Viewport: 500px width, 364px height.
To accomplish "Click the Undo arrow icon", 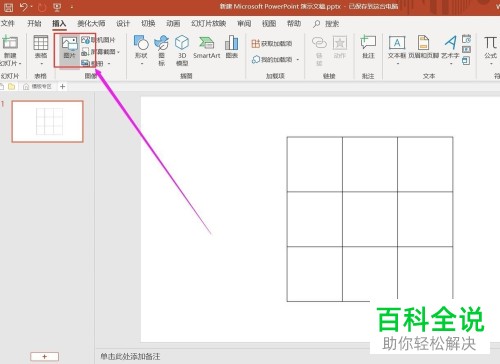I will [23, 7].
